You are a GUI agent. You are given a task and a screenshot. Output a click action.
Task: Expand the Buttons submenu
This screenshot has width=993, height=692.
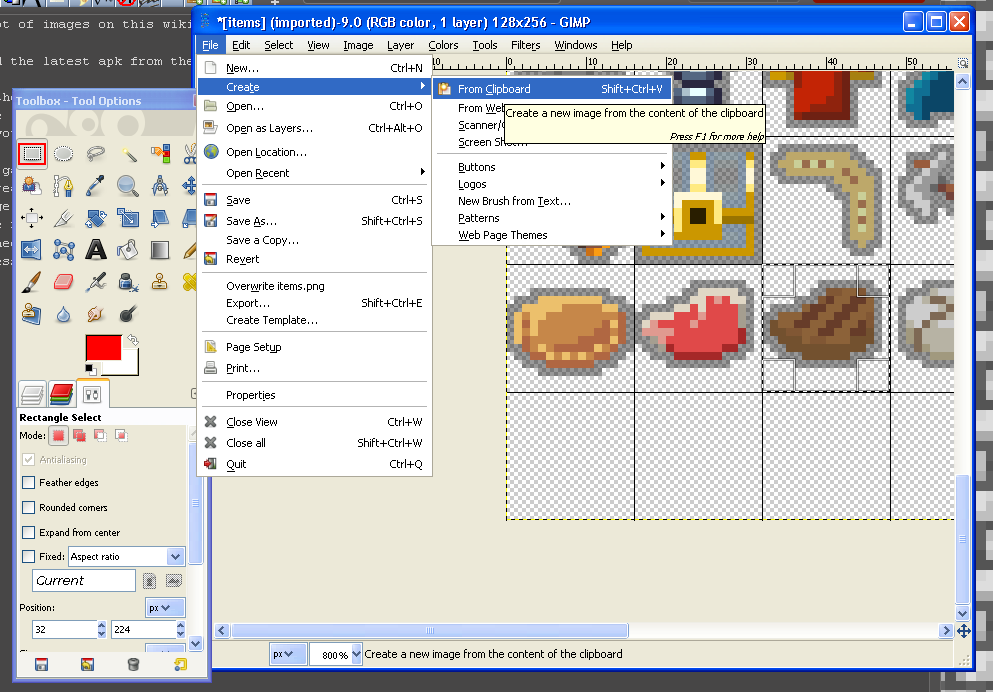click(550, 167)
